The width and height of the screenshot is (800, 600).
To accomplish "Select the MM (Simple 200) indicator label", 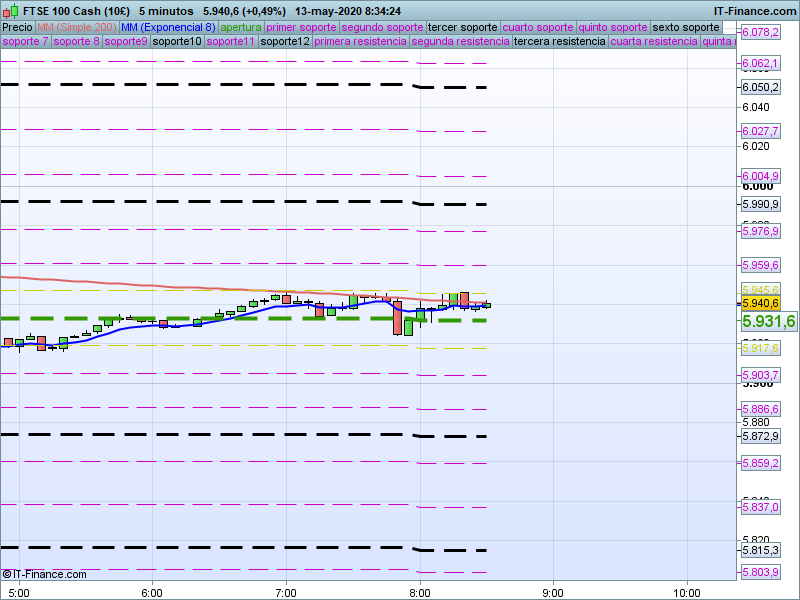I will click(x=70, y=27).
